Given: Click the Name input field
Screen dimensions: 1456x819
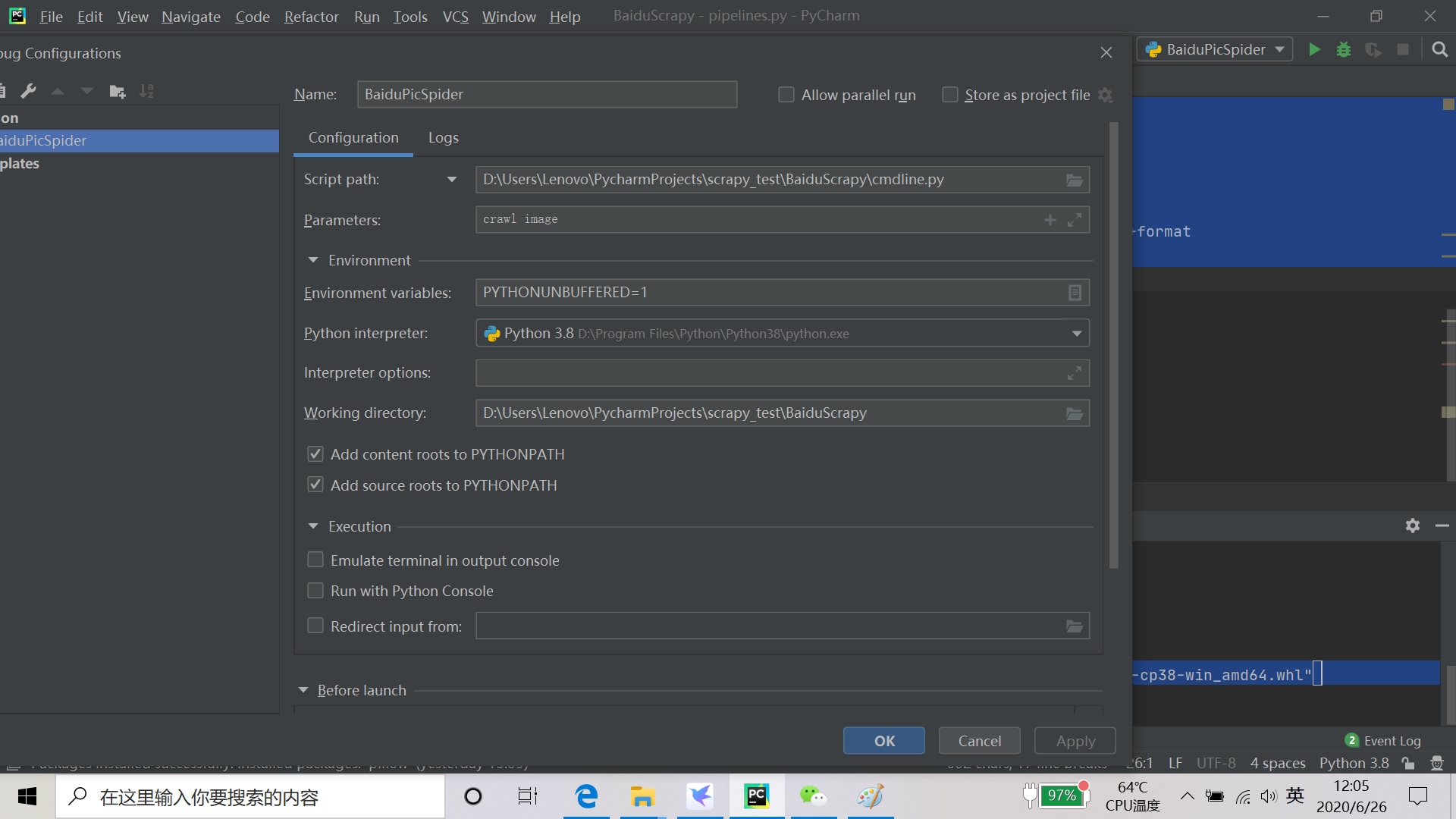Looking at the screenshot, I should (546, 95).
